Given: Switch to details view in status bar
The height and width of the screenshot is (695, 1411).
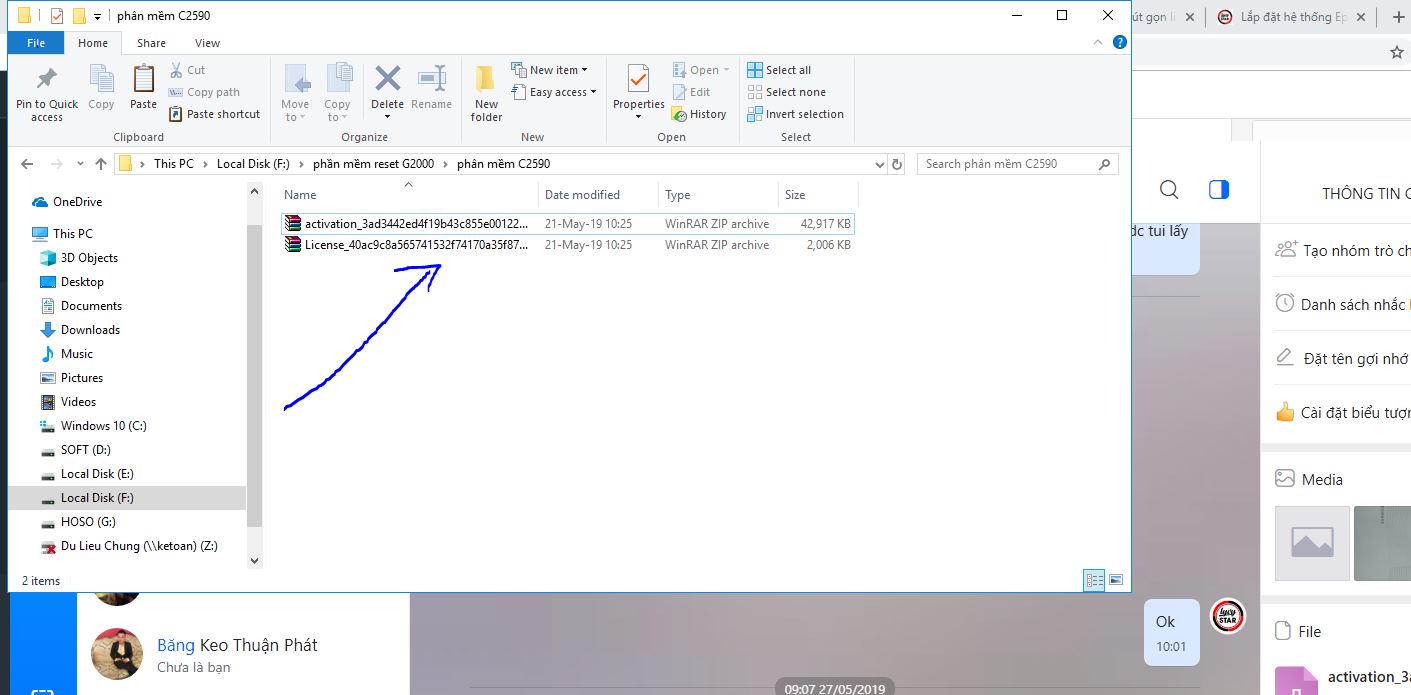Looking at the screenshot, I should 1094,580.
